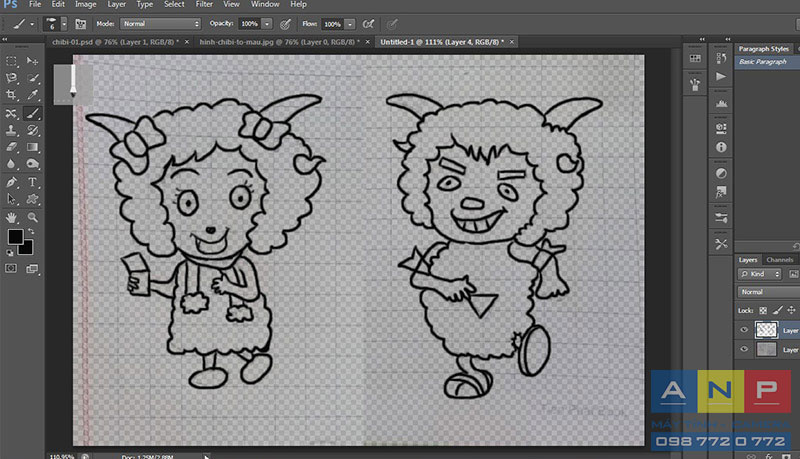Open the tool preset picker arrow
This screenshot has height=459, width=800.
pyautogui.click(x=32, y=24)
